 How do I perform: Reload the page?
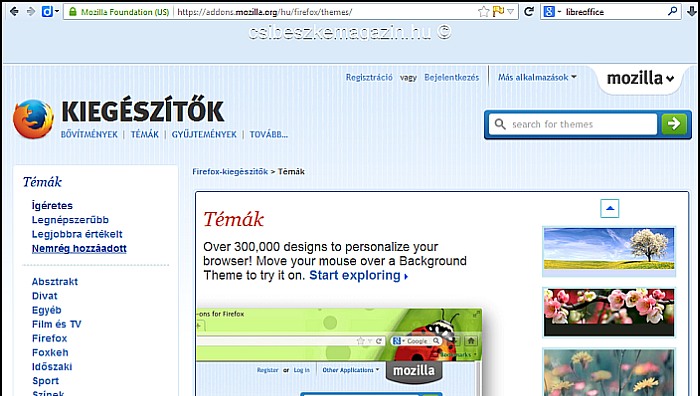click(x=529, y=12)
